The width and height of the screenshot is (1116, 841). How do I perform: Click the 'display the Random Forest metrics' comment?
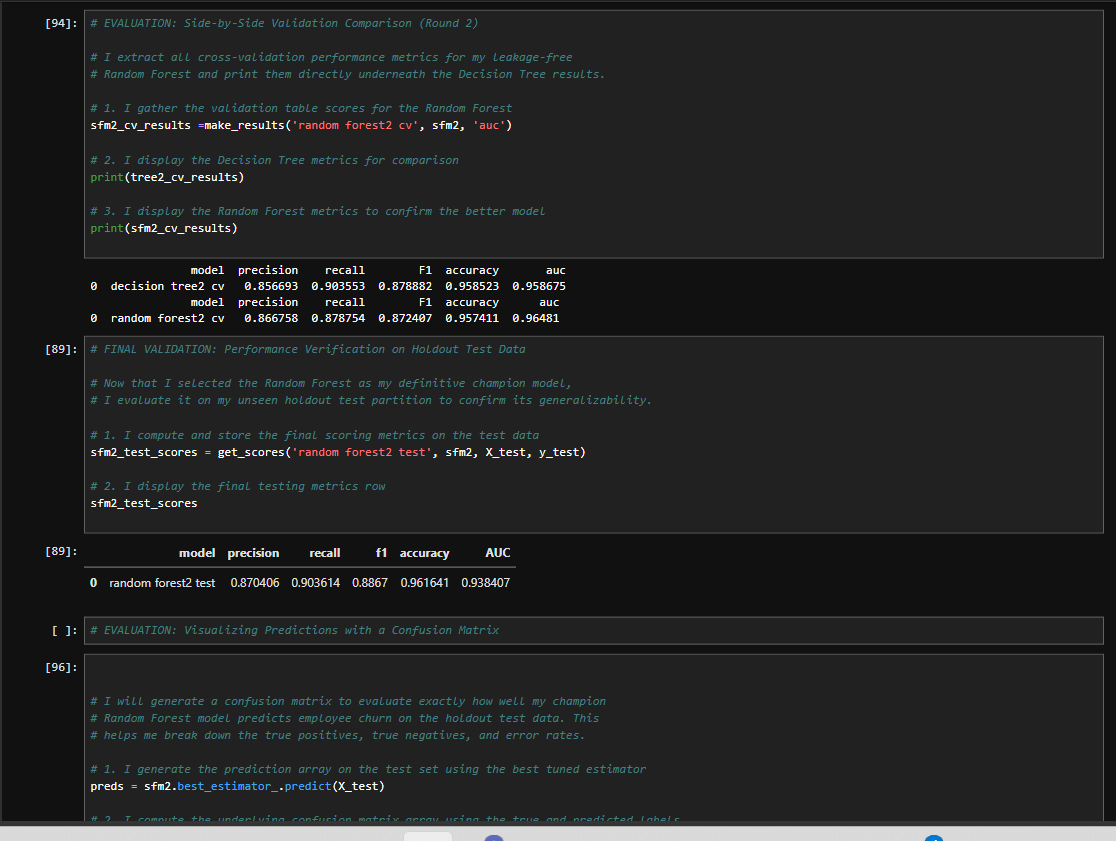click(317, 211)
